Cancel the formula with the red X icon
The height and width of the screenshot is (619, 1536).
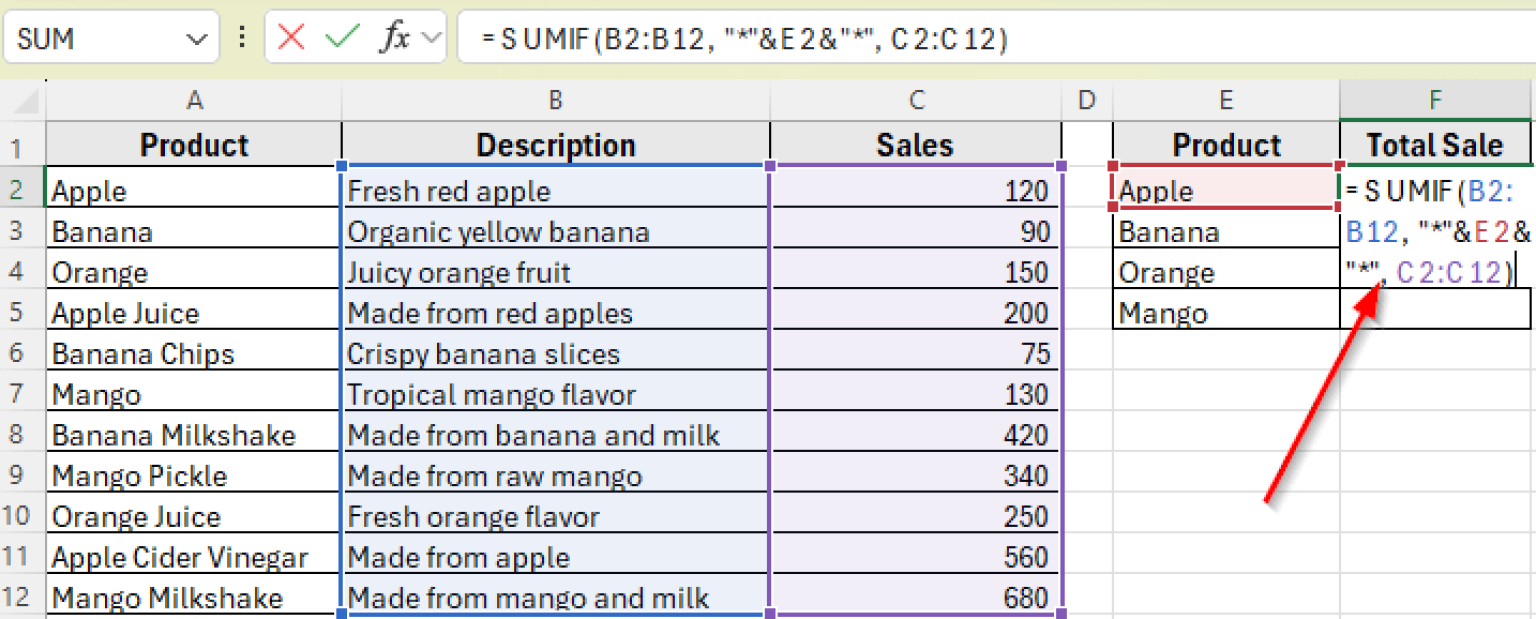coord(292,39)
